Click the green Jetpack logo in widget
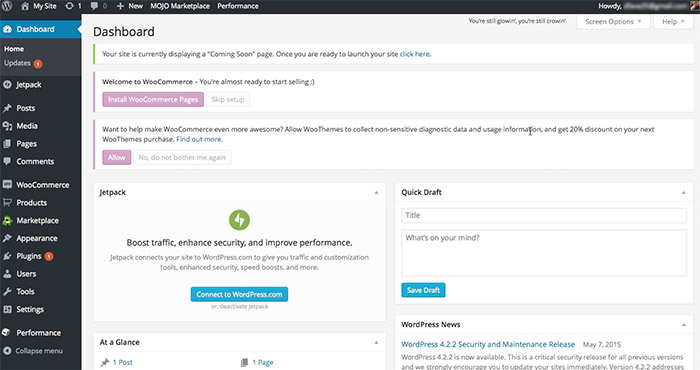700x370 pixels. pos(239,220)
